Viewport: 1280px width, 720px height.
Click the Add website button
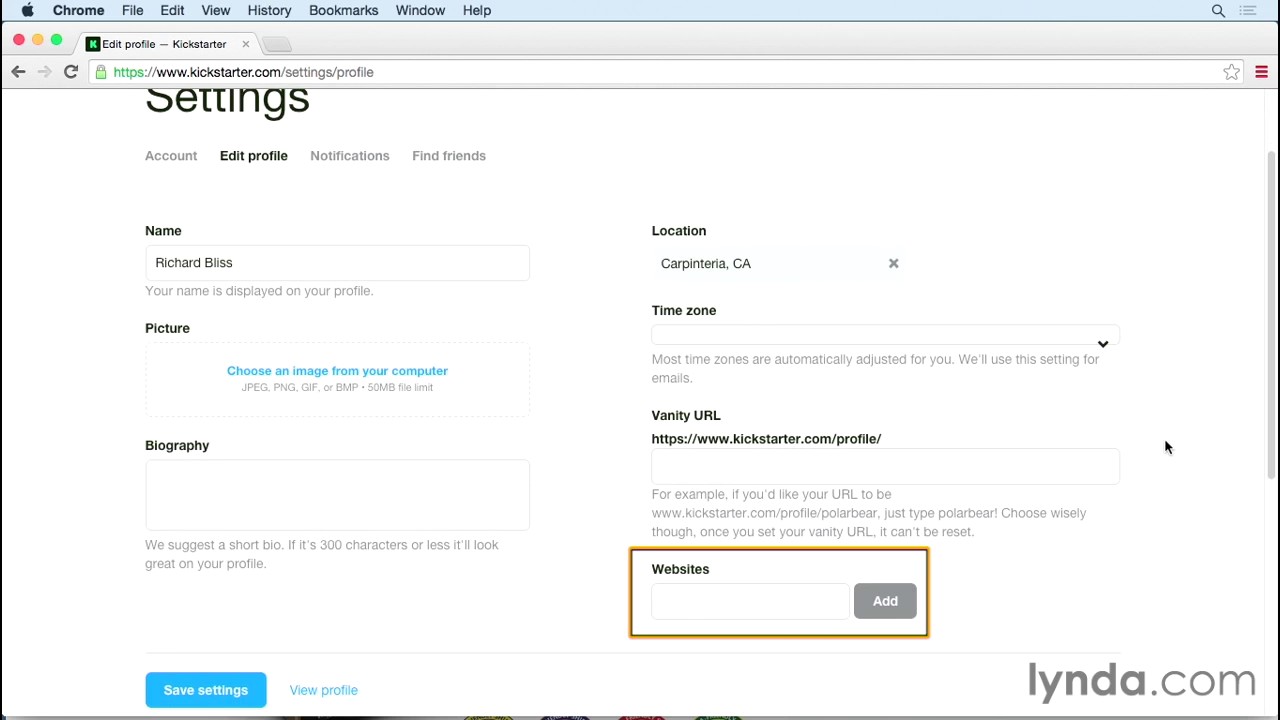(x=885, y=601)
